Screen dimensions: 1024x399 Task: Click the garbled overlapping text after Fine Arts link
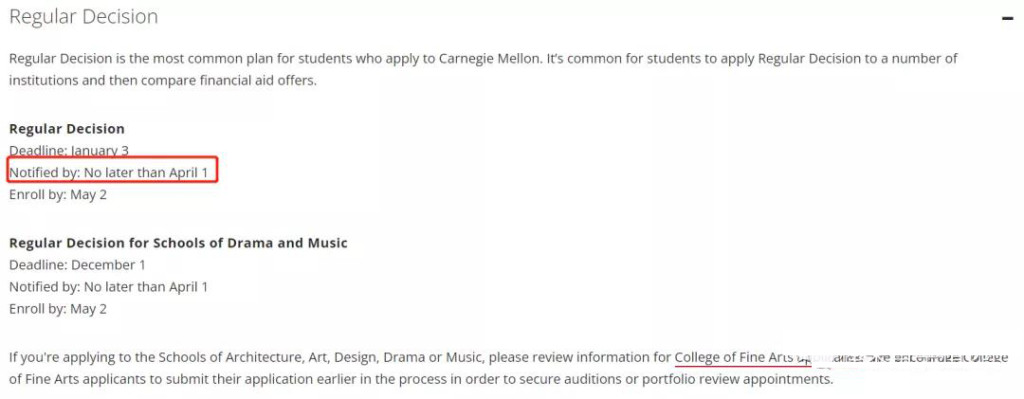[903, 359]
